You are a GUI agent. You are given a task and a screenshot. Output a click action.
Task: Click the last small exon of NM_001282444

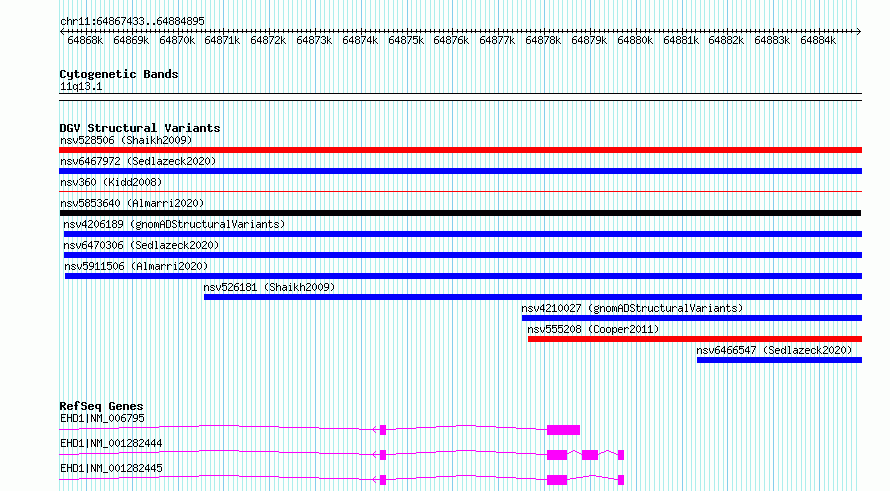pyautogui.click(x=621, y=455)
